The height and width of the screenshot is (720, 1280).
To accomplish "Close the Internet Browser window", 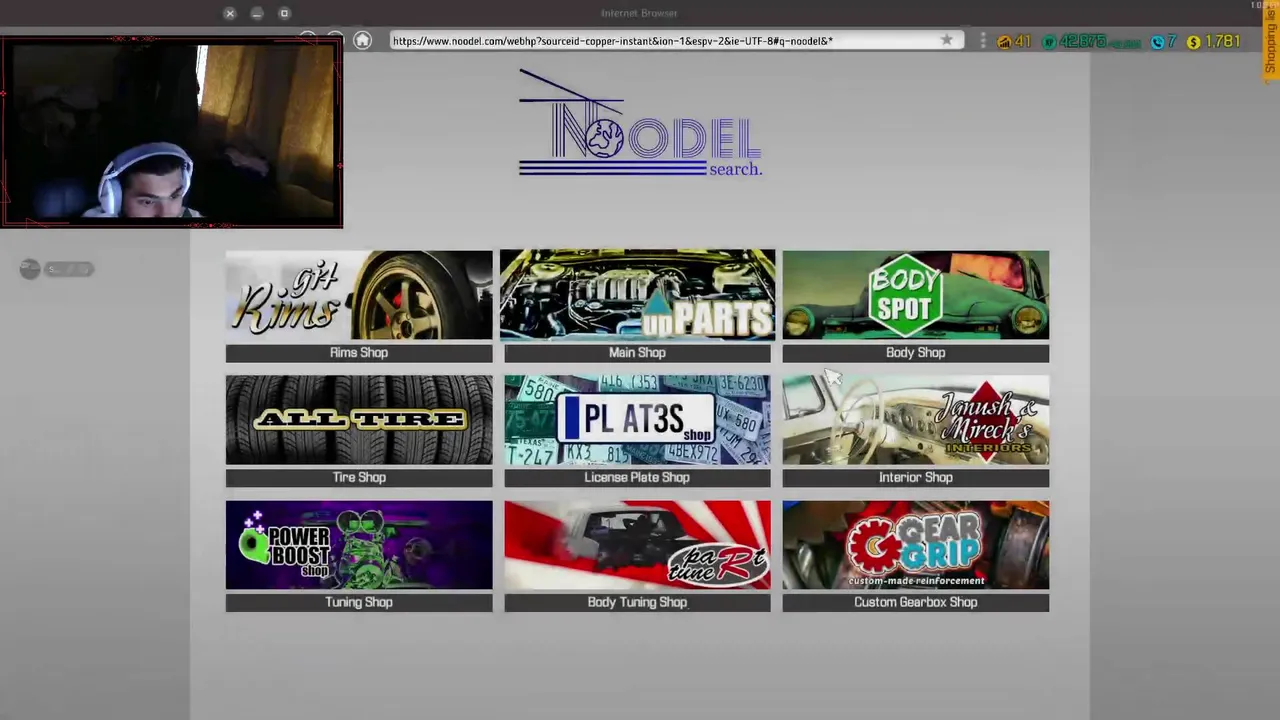I will (x=230, y=13).
